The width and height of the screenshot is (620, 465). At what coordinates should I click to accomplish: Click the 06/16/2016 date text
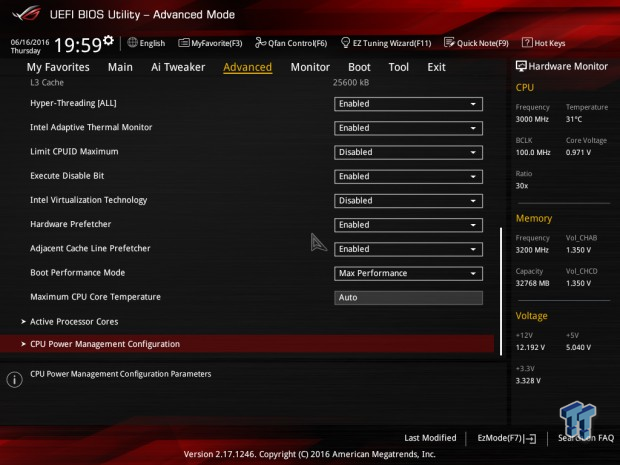[30, 42]
